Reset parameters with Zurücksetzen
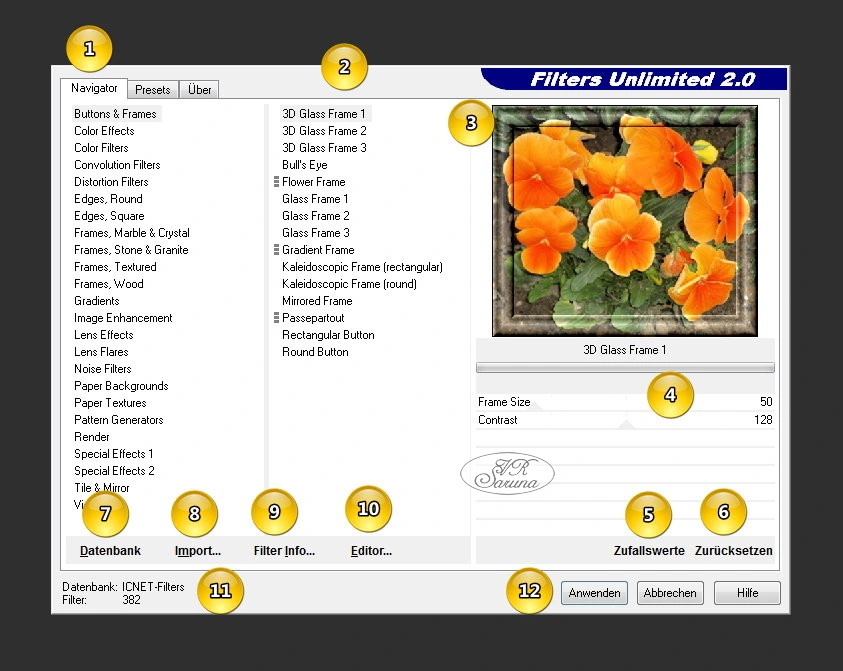Screen dimensions: 843x671 point(733,551)
